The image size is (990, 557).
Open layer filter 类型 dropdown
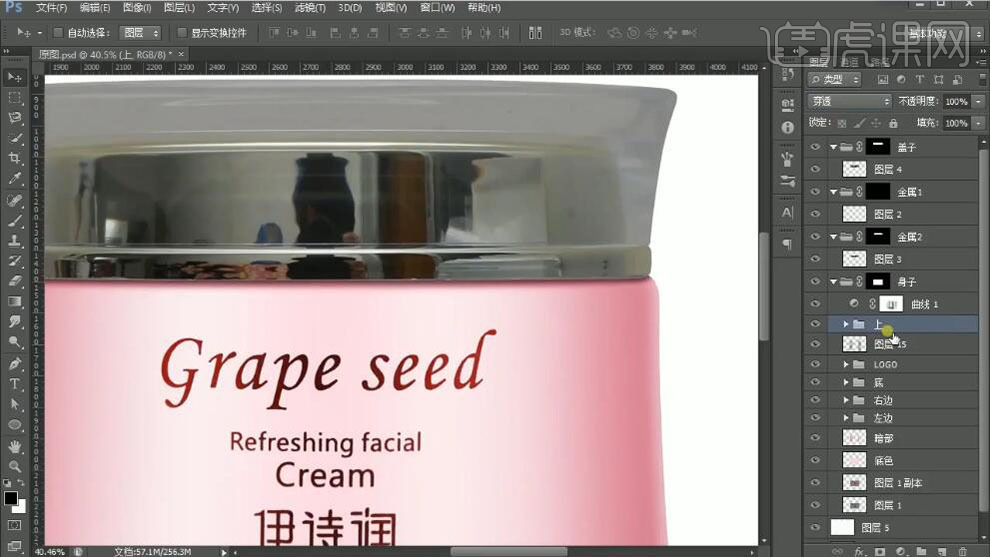835,80
